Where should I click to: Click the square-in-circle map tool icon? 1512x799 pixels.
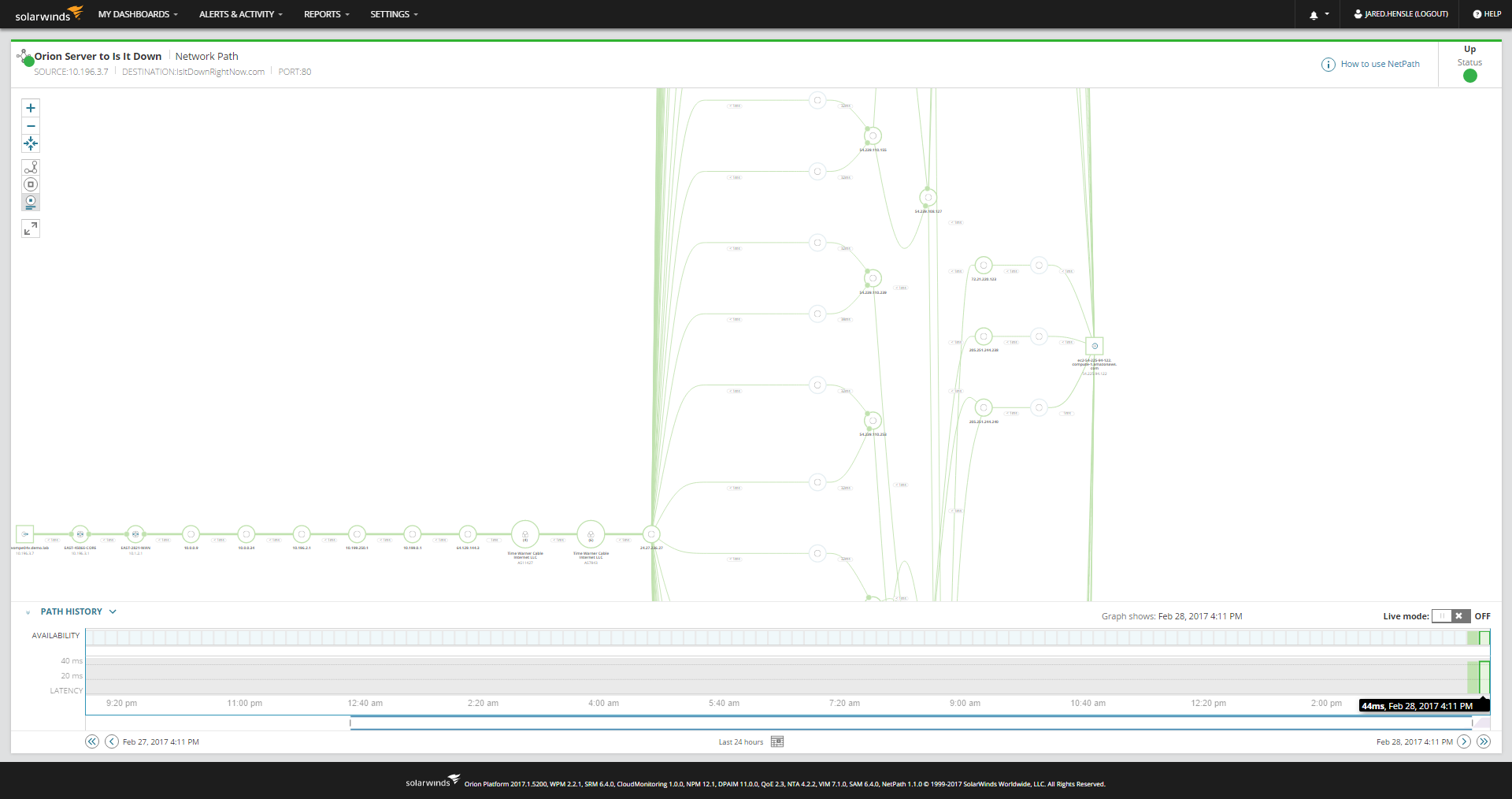(x=31, y=184)
